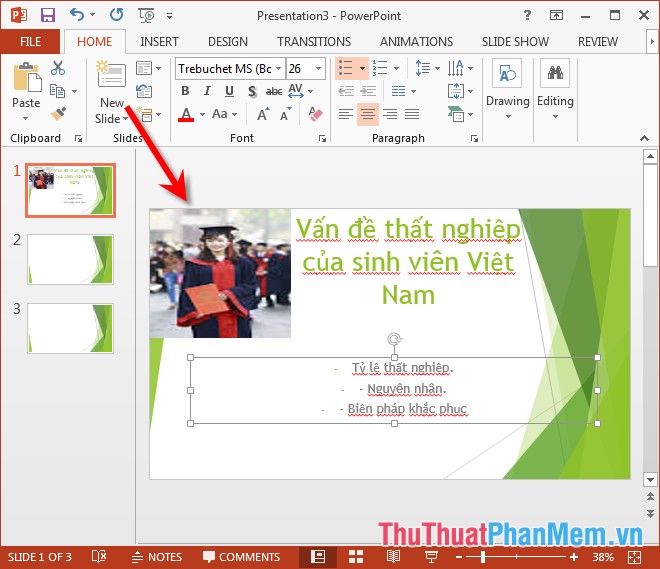Open the Clipboard pane launcher

(78, 138)
